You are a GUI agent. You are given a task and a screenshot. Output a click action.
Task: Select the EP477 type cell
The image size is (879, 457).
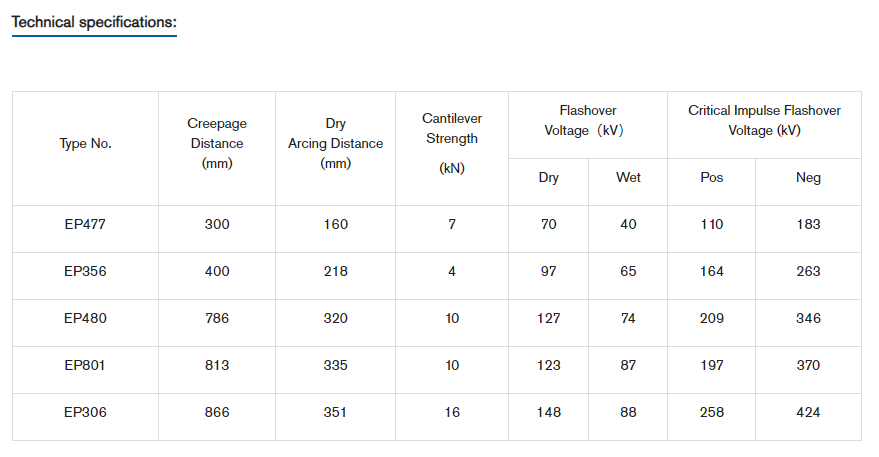(85, 224)
